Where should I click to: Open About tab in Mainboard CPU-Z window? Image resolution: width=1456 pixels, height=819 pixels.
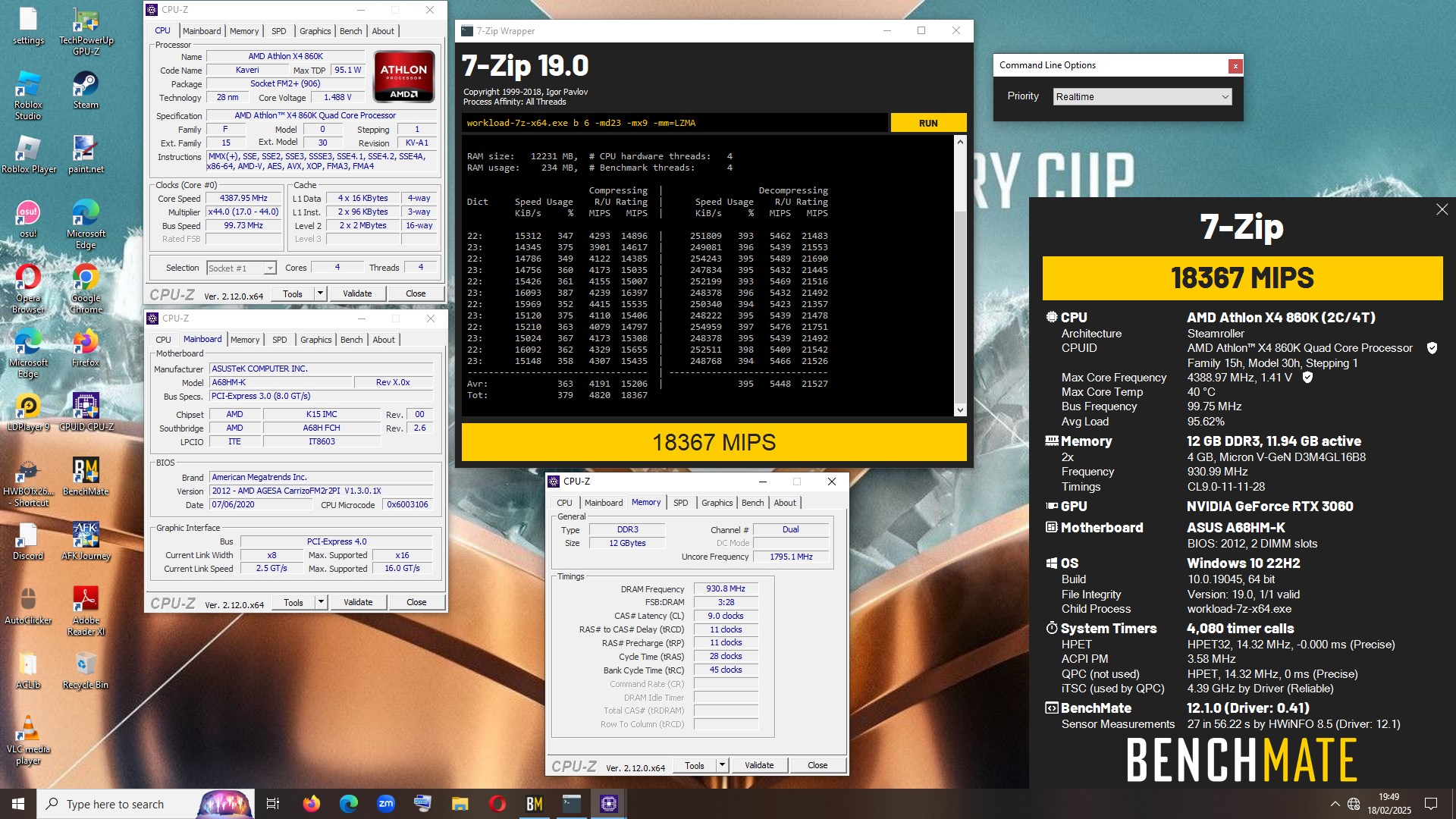[x=384, y=340]
